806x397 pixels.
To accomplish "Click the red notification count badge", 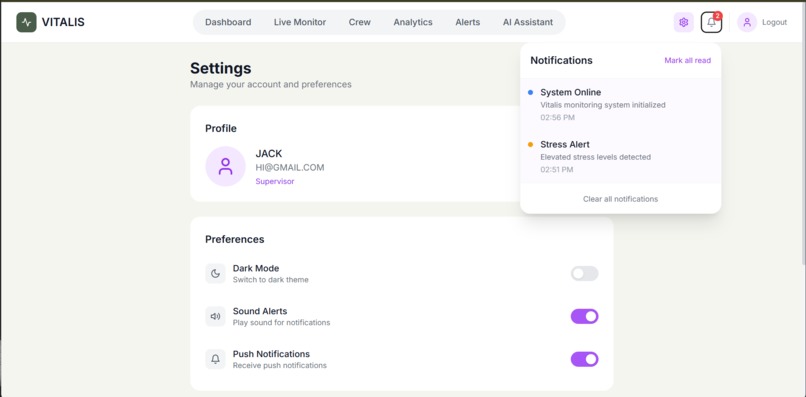I will (718, 16).
